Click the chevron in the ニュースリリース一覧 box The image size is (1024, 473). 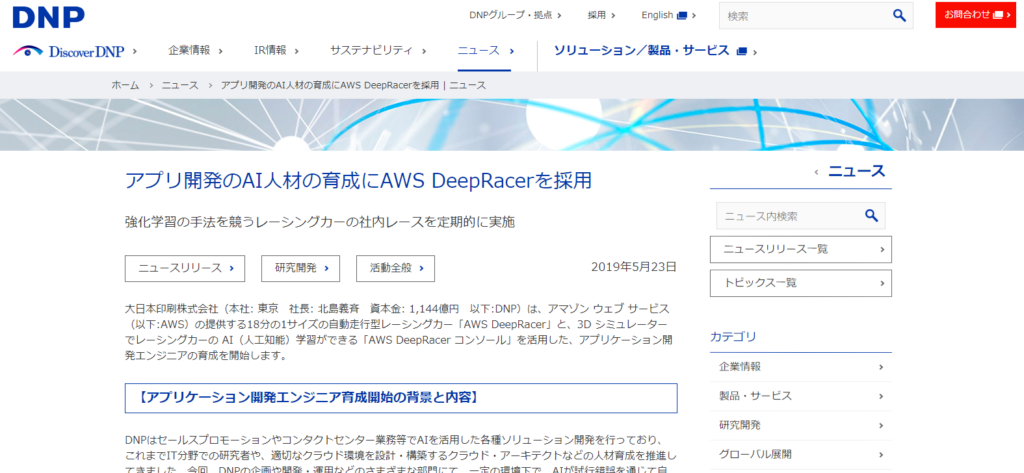click(882, 250)
